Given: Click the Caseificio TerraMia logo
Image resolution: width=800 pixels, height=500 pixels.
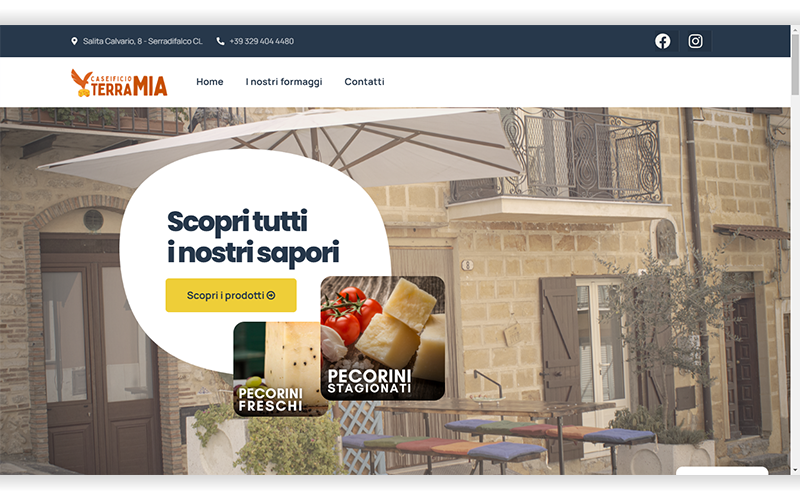Looking at the screenshot, I should coord(119,83).
